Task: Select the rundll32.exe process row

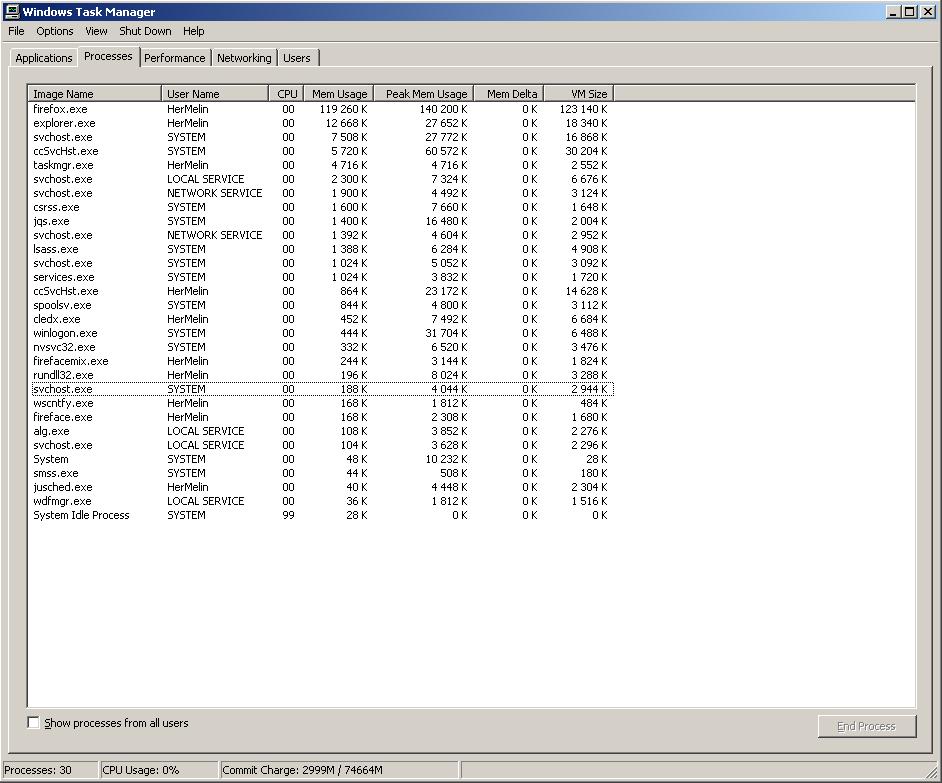Action: coord(322,375)
